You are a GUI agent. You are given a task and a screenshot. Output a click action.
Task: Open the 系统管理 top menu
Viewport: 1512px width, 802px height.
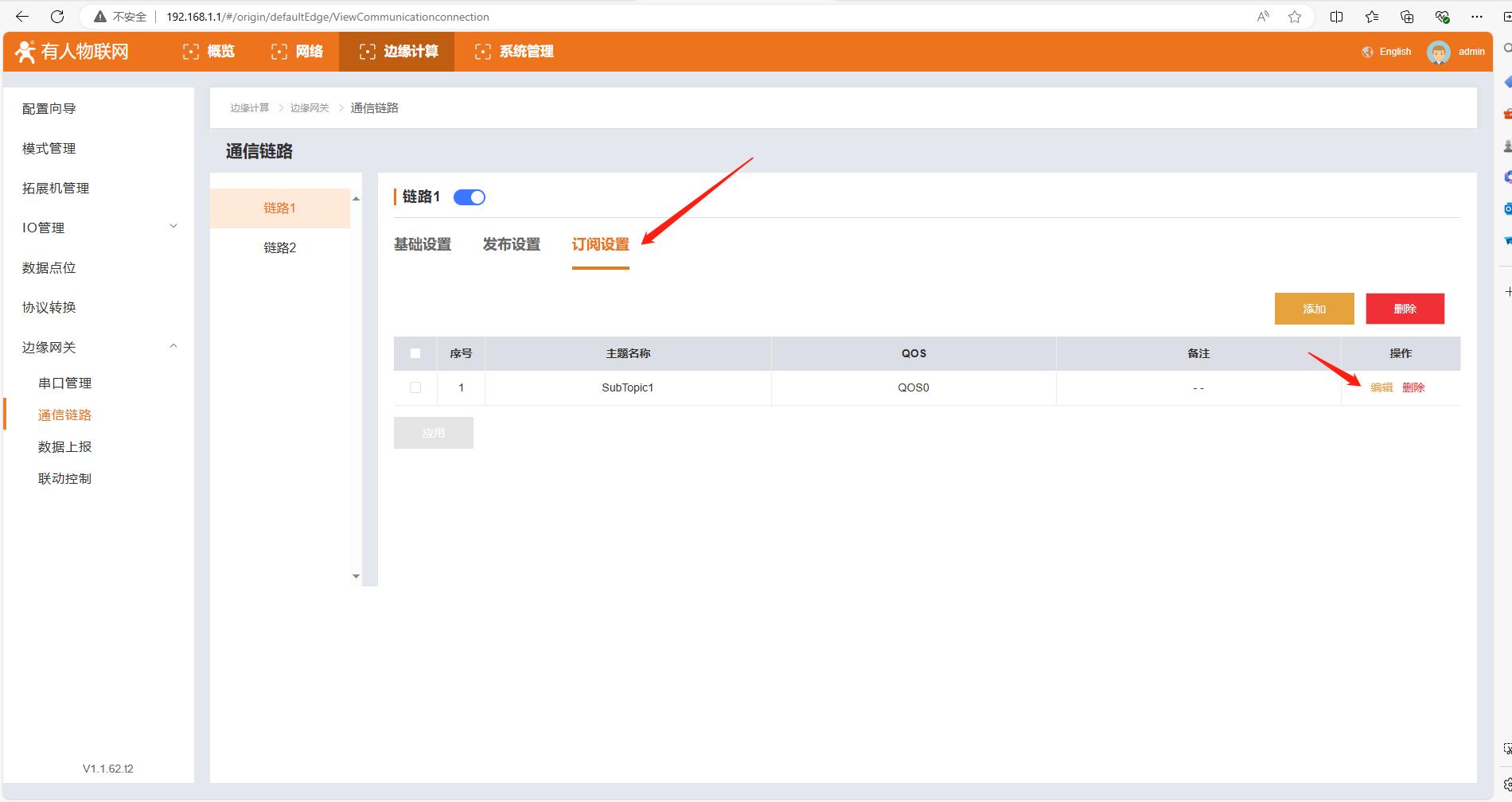click(514, 52)
